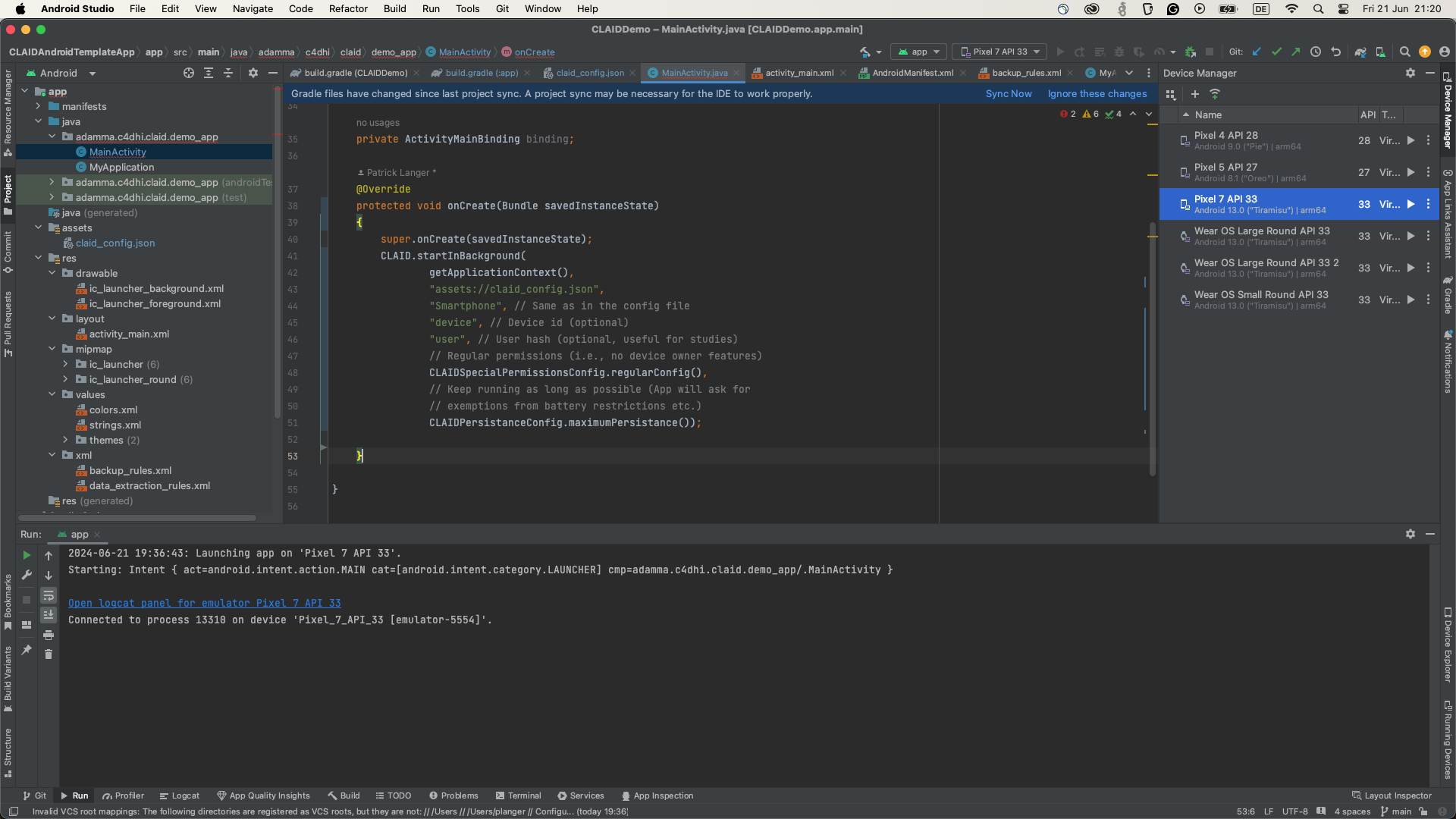The image size is (1456, 819).
Task: Click Ignore these changes link
Action: 1097,94
